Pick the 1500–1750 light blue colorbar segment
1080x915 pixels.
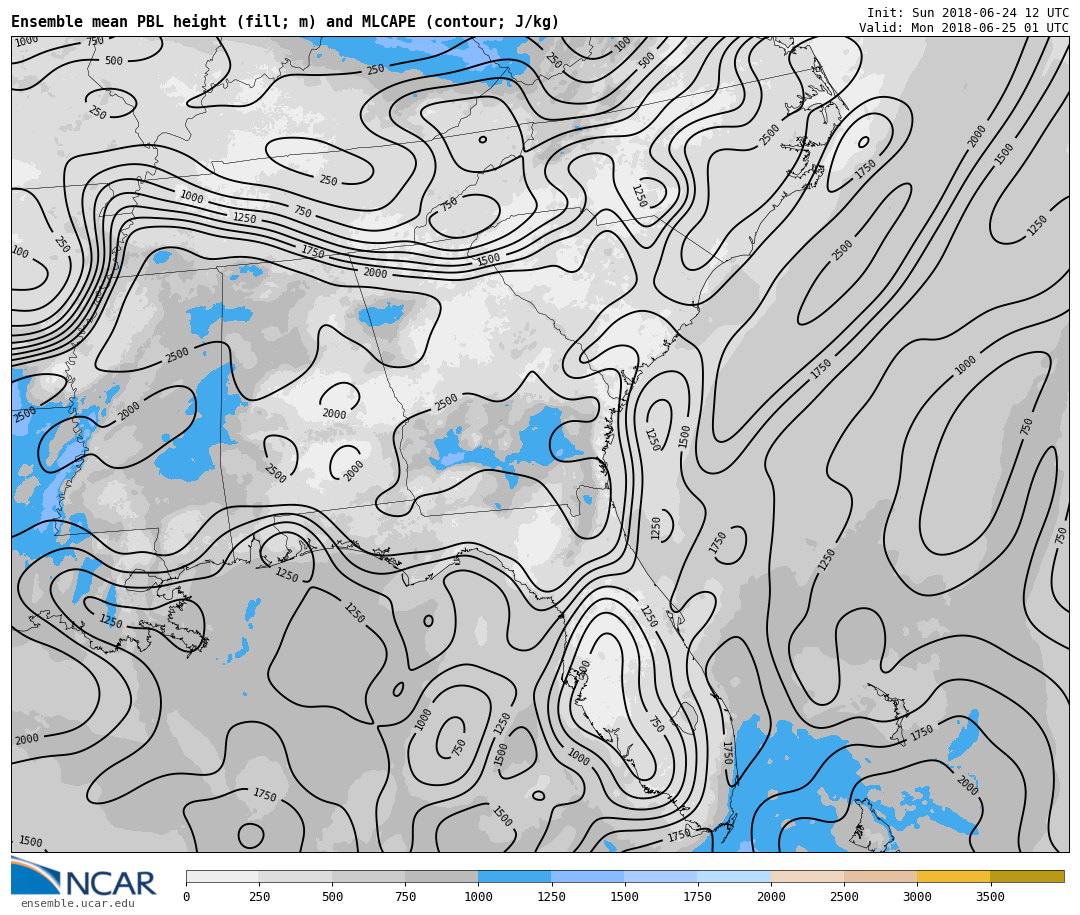tap(661, 876)
